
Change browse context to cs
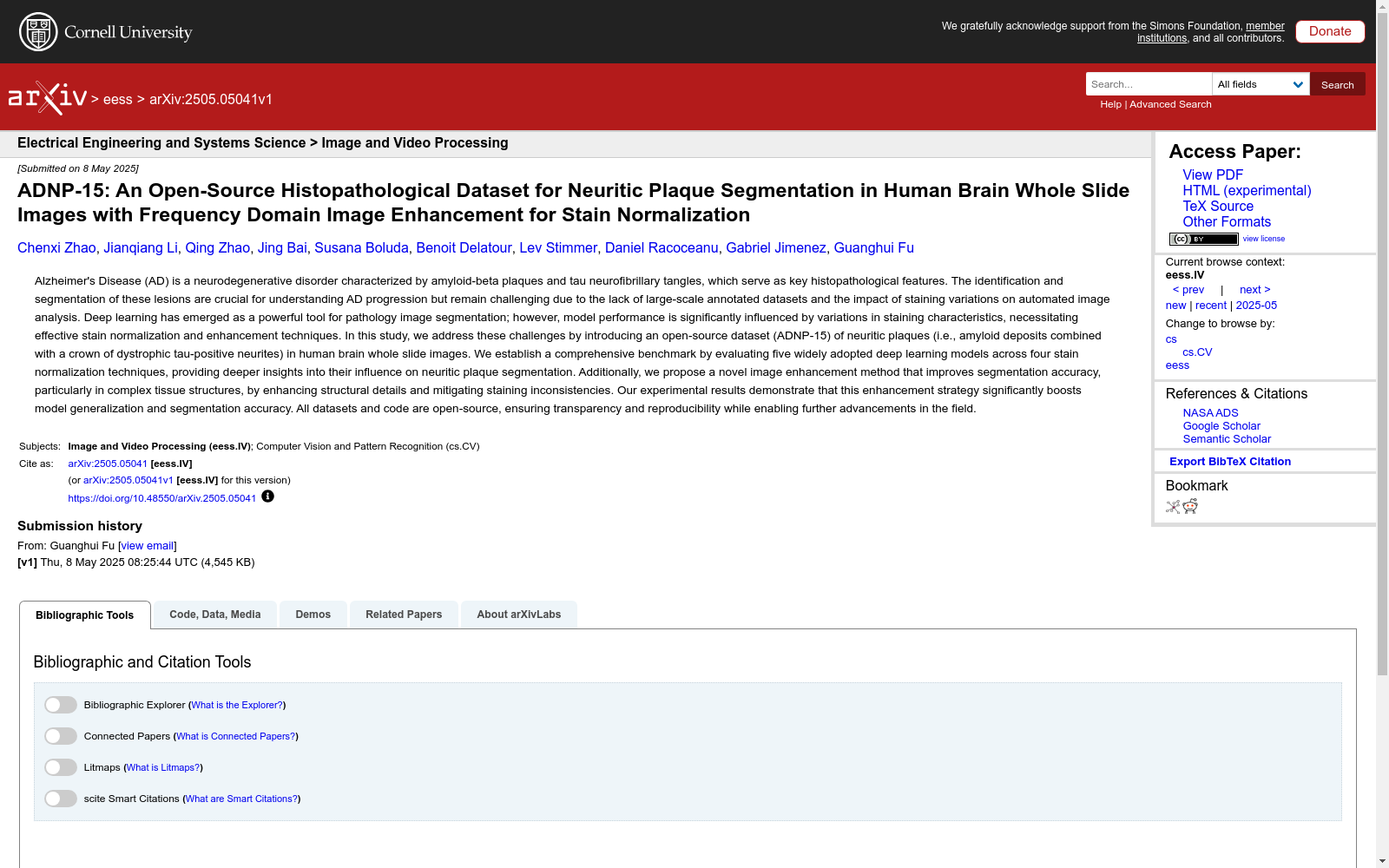point(1171,339)
